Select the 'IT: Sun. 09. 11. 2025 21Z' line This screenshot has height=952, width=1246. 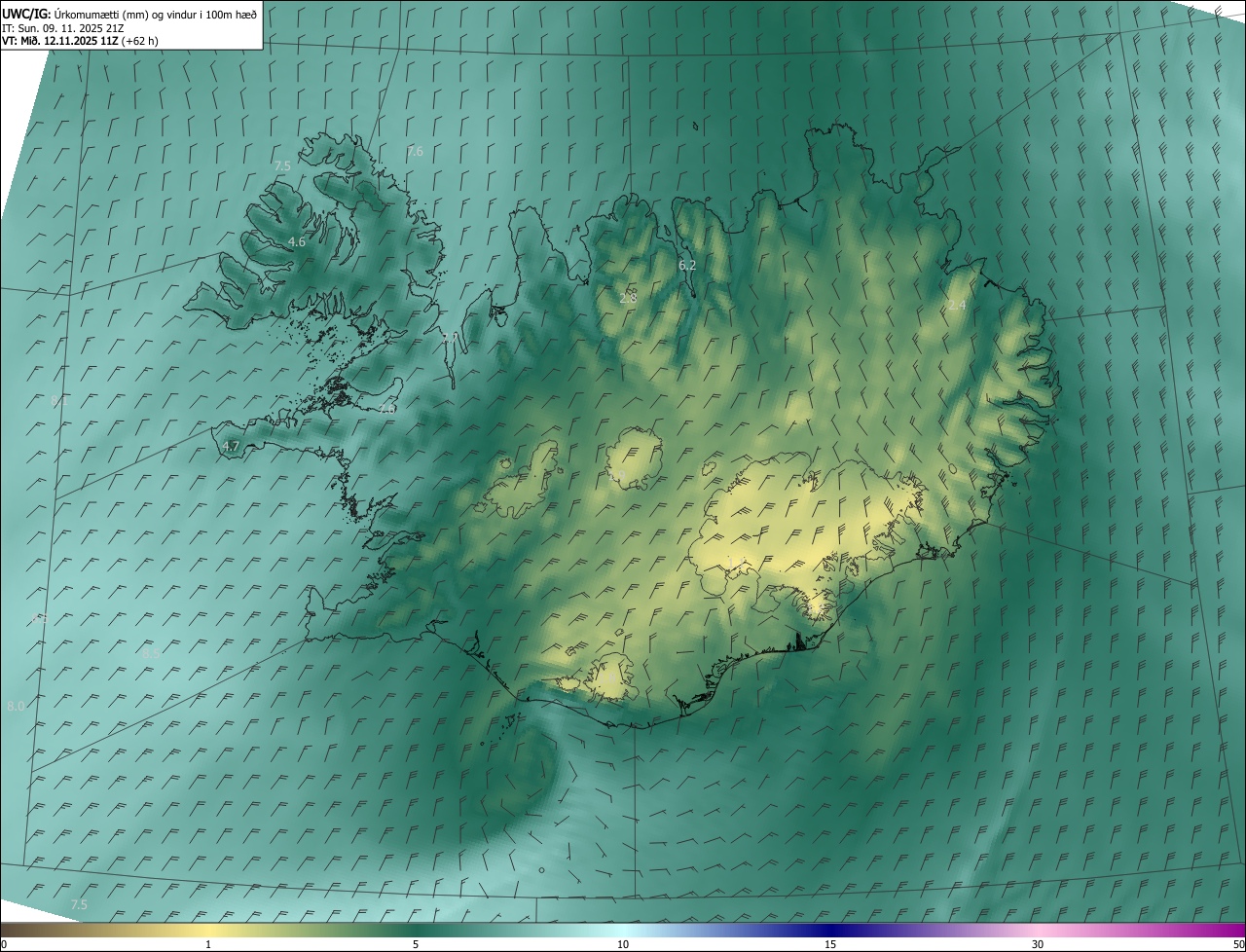click(x=62, y=28)
